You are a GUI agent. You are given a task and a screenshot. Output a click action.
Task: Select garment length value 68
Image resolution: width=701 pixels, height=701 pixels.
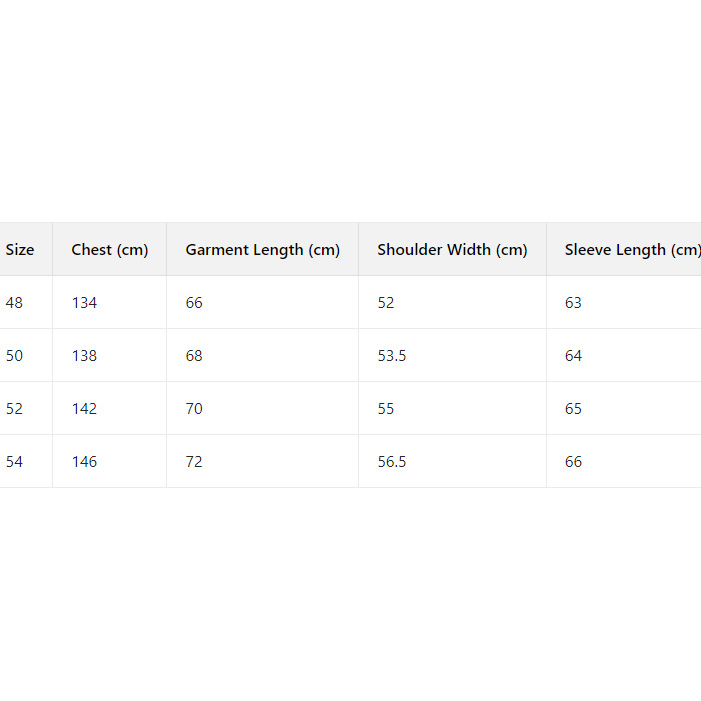(x=194, y=356)
